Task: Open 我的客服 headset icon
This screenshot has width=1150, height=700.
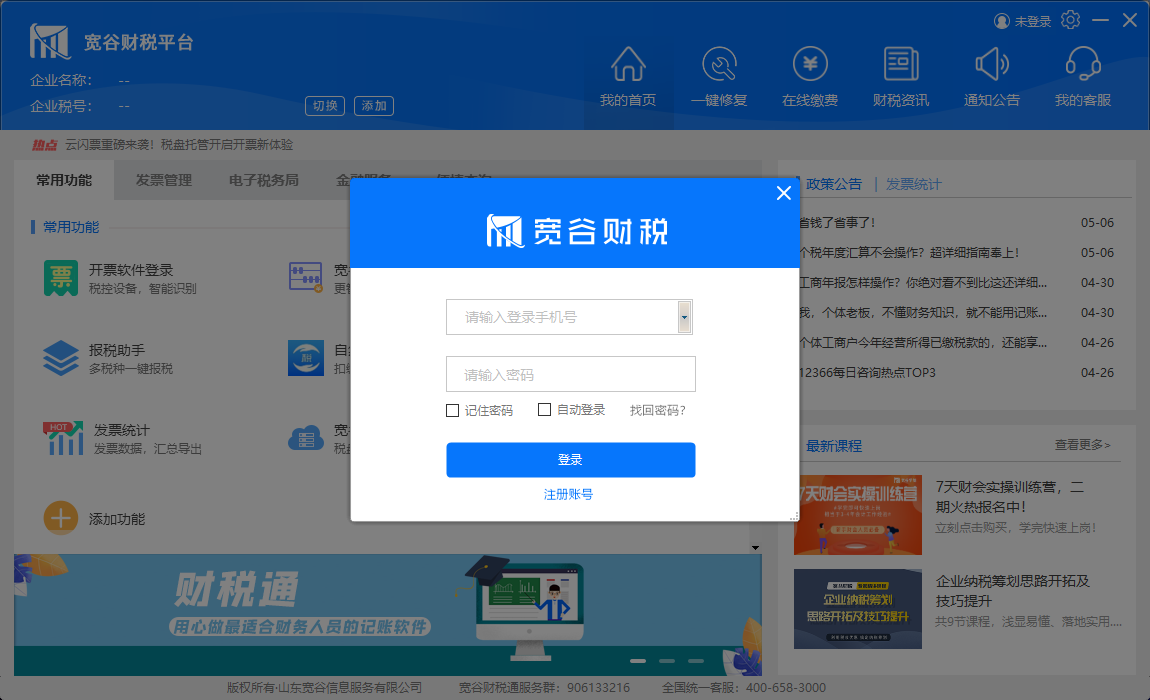Action: click(x=1083, y=65)
